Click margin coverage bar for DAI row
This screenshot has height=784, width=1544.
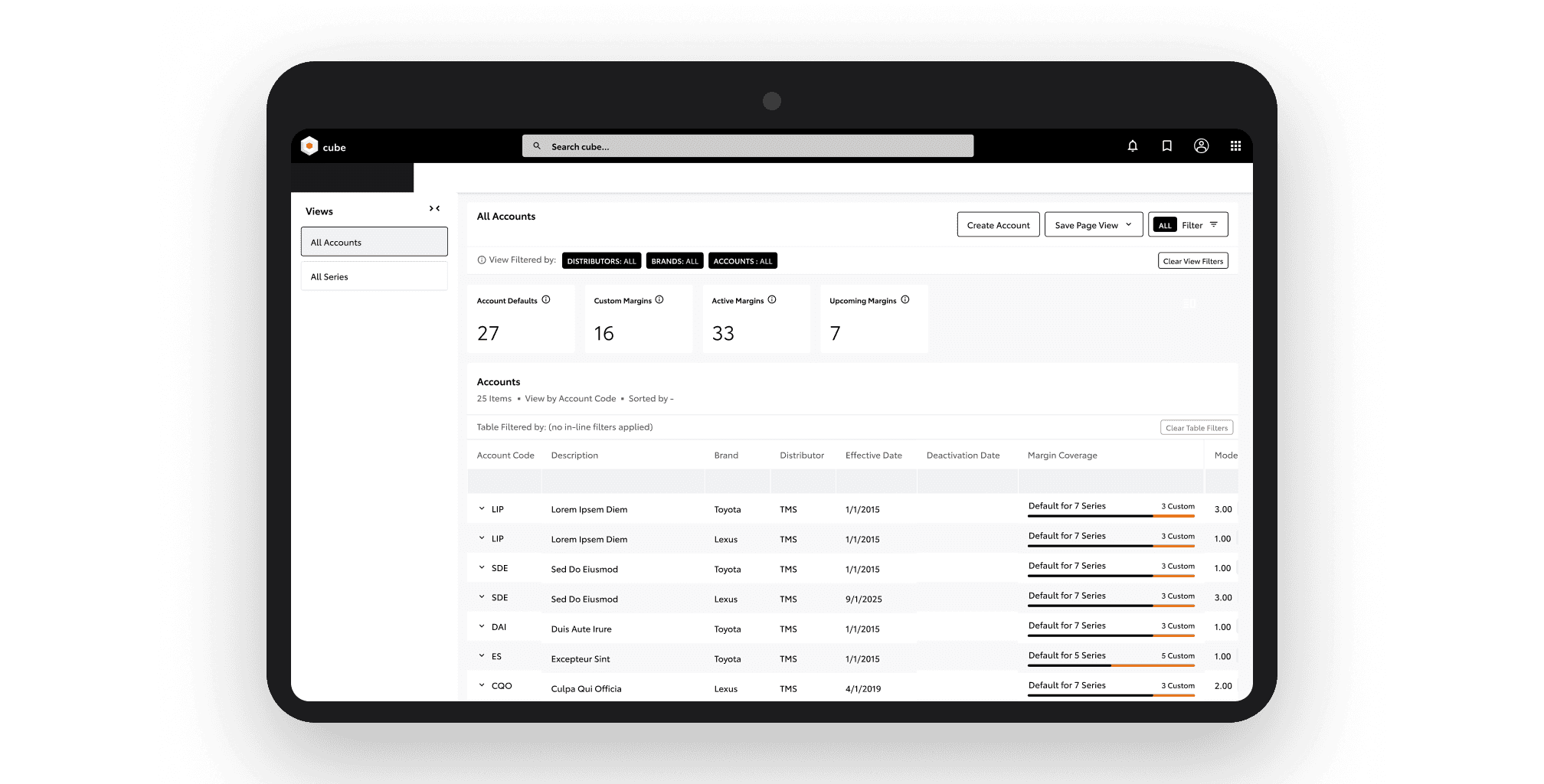[1111, 635]
